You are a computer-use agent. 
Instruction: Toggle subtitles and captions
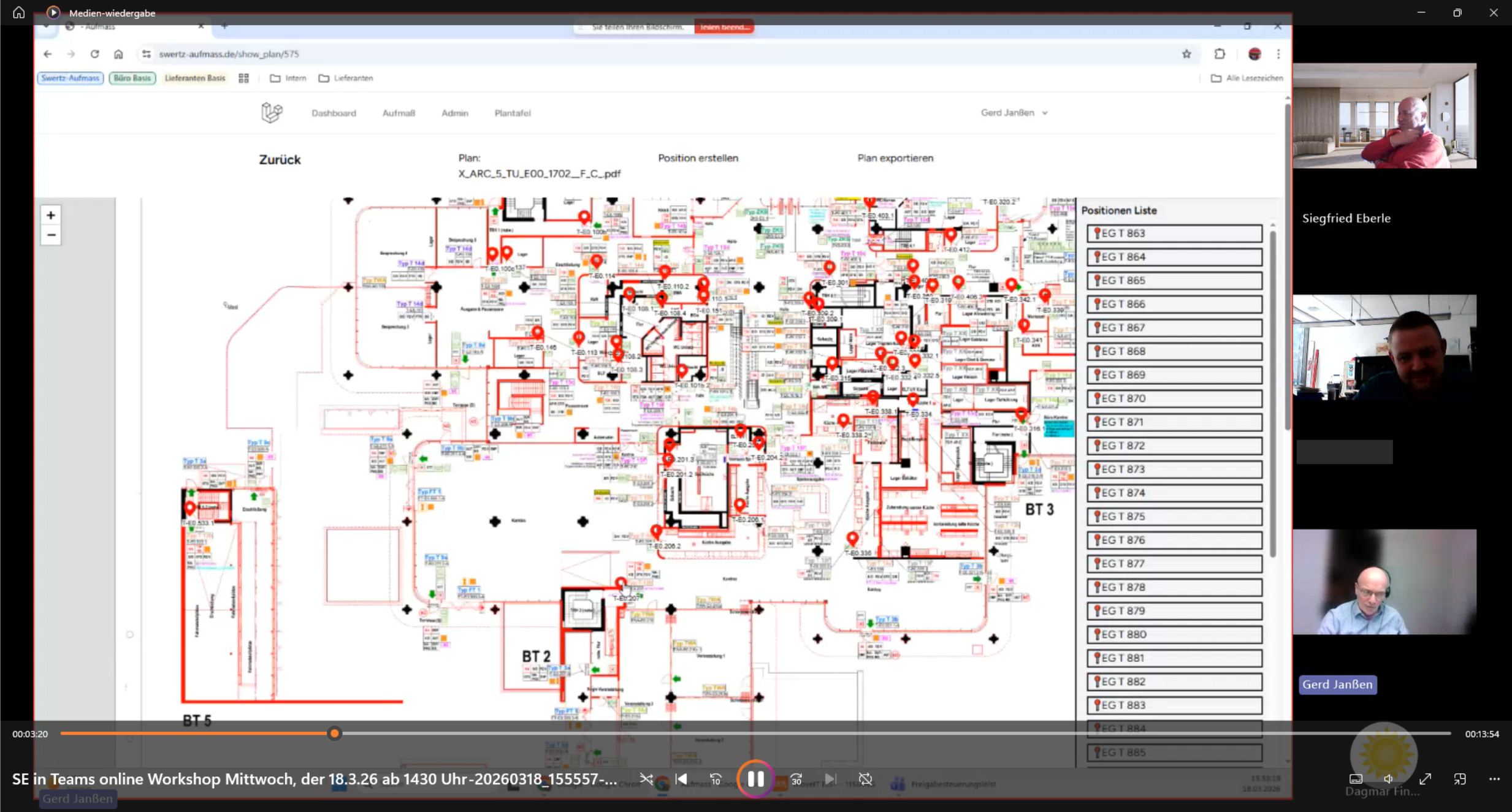point(1356,779)
